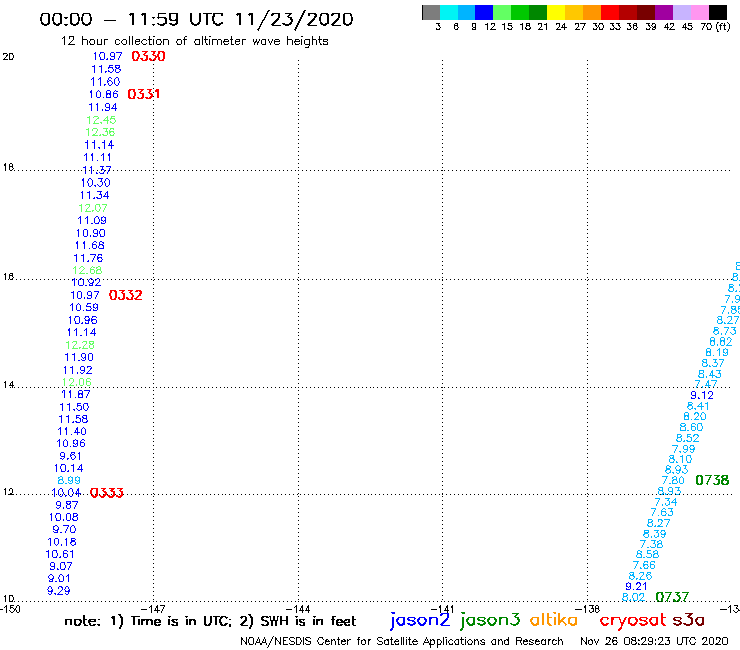Click the timestamp 'Nov 26 08:29:23 UTC 2020'
Image resolution: width=740 pixels, height=650 pixels.
(654, 641)
